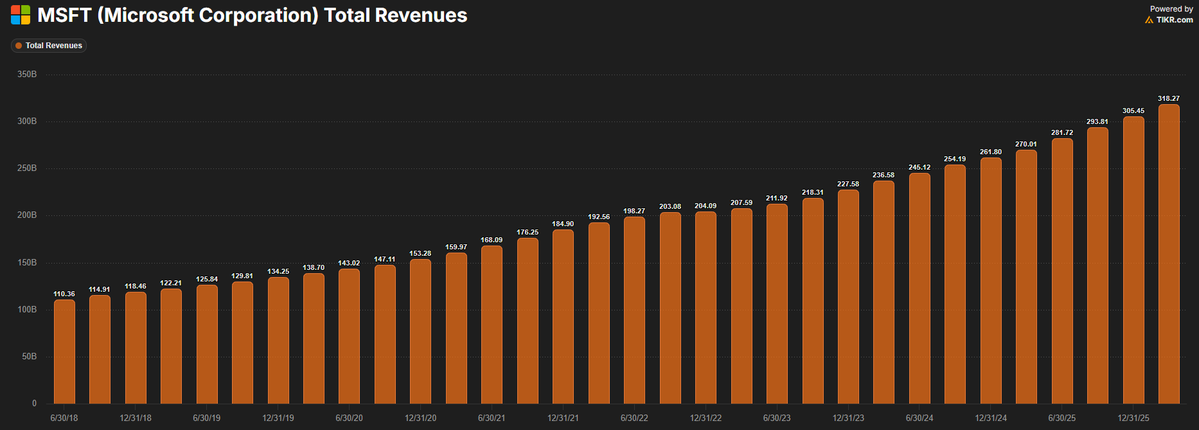The height and width of the screenshot is (430, 1199).
Task: Click the TIKR.com logo in the corner
Action: click(x=1168, y=20)
